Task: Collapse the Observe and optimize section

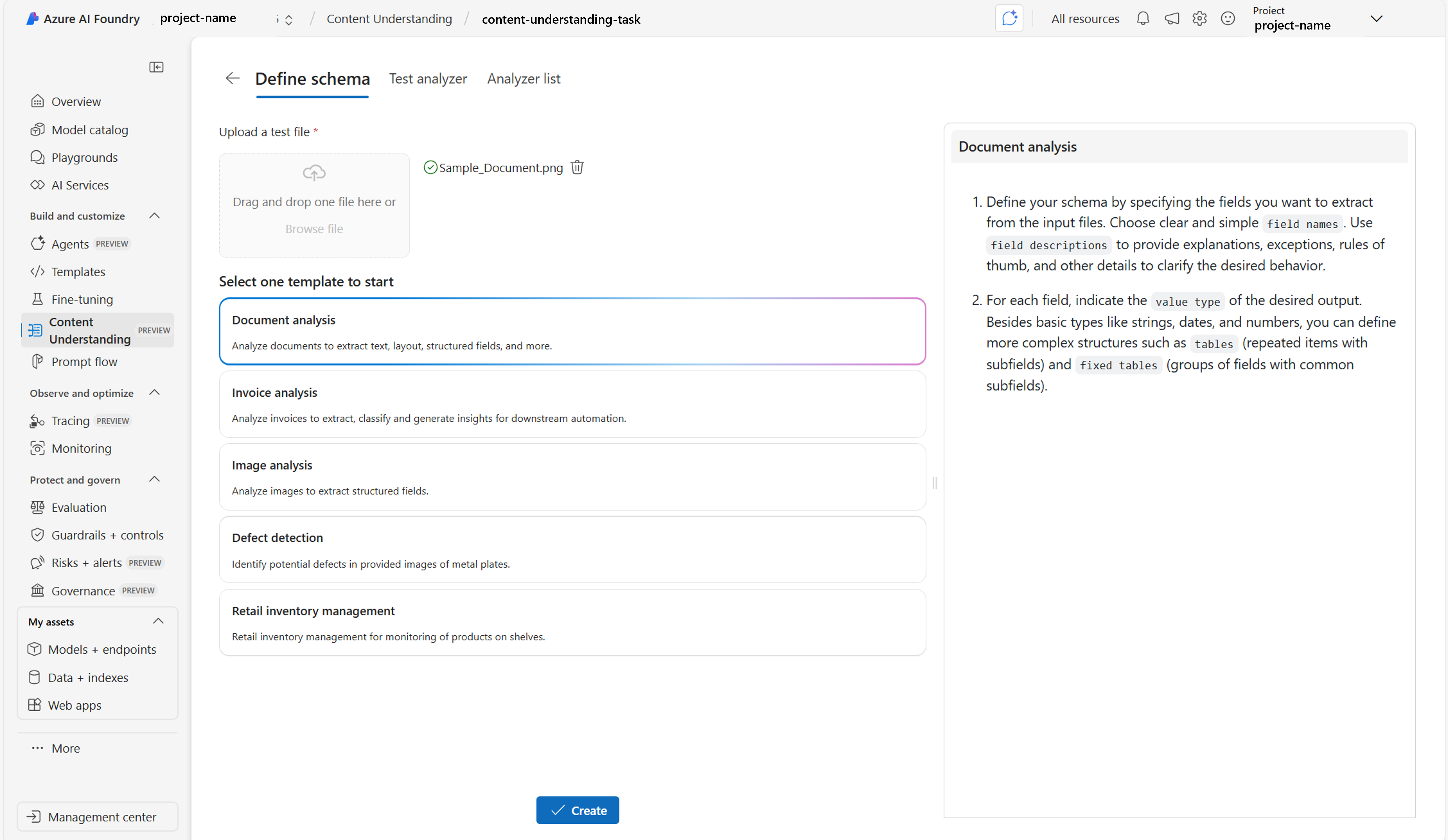Action: [x=154, y=393]
